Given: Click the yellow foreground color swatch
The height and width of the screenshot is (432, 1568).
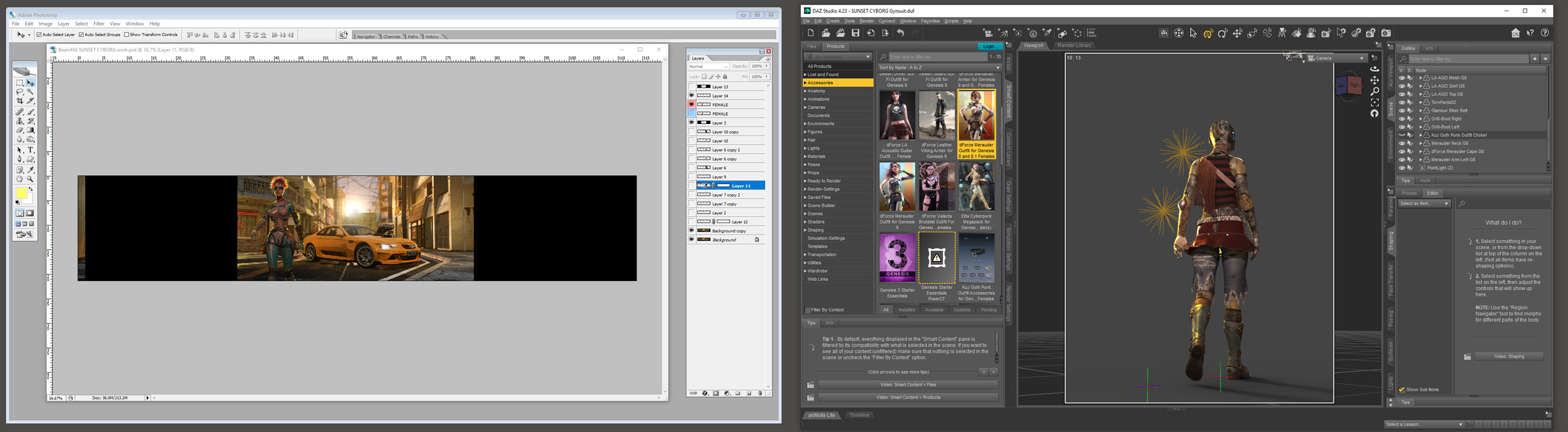Looking at the screenshot, I should [x=21, y=193].
